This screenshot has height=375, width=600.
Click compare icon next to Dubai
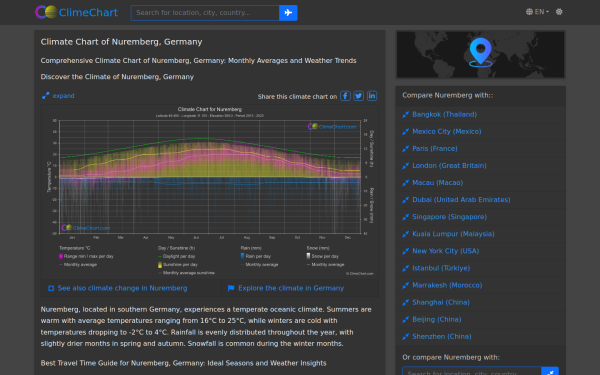click(x=406, y=200)
